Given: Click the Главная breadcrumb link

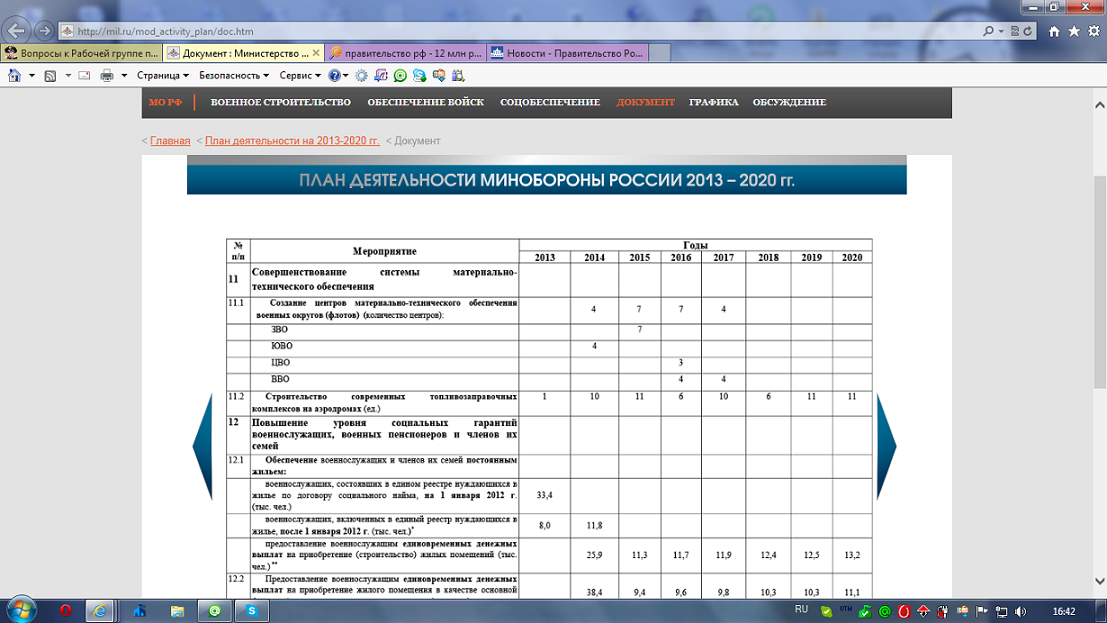Looking at the screenshot, I should tap(170, 141).
